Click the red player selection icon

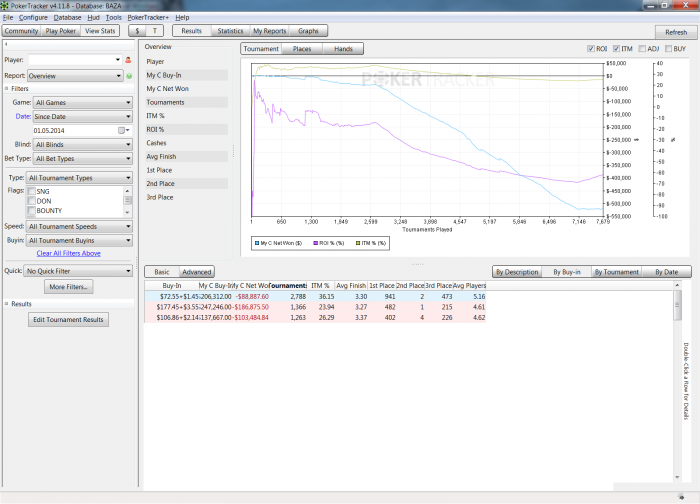point(129,60)
